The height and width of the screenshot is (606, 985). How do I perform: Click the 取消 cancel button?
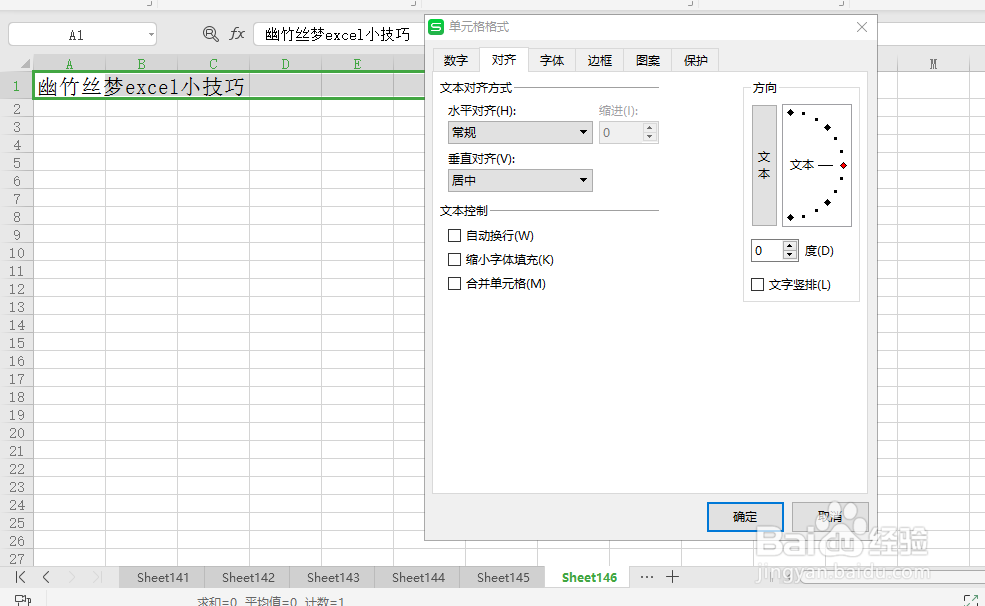coord(831,517)
